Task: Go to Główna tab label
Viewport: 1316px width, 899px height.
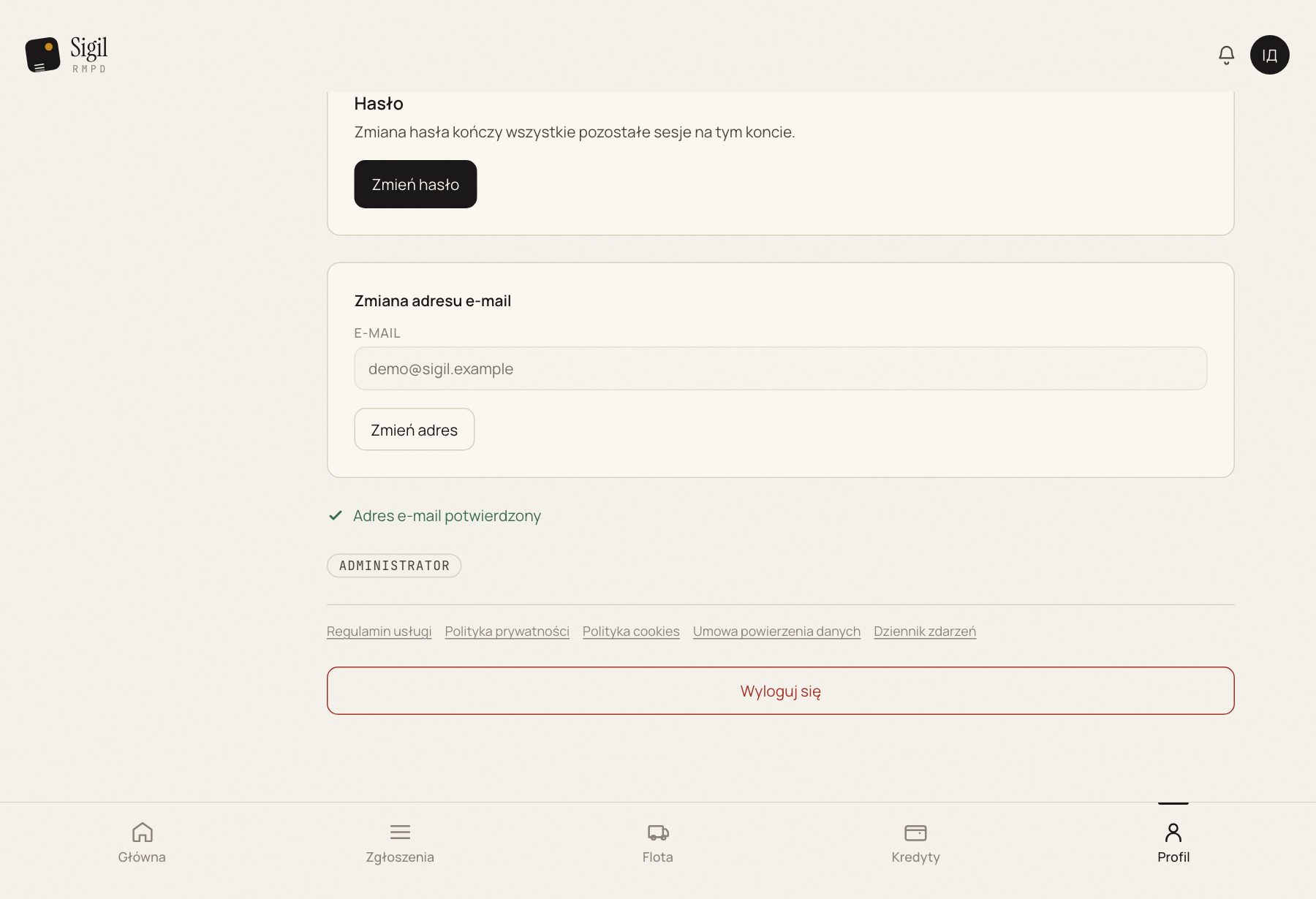Action: 142,857
